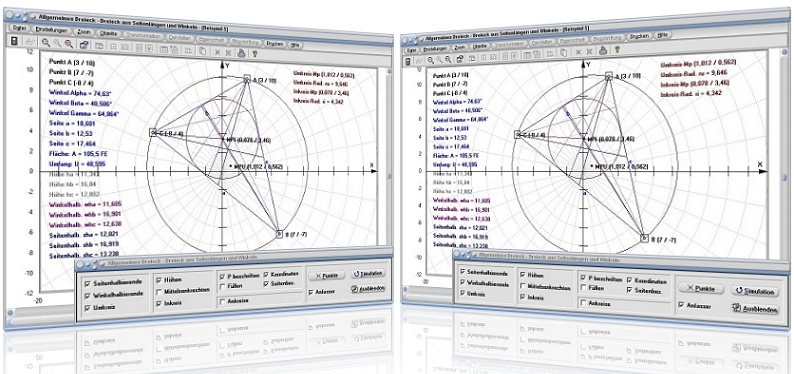Click the Simulation button in left panel
Screen dimensions: 794x374
click(368, 273)
